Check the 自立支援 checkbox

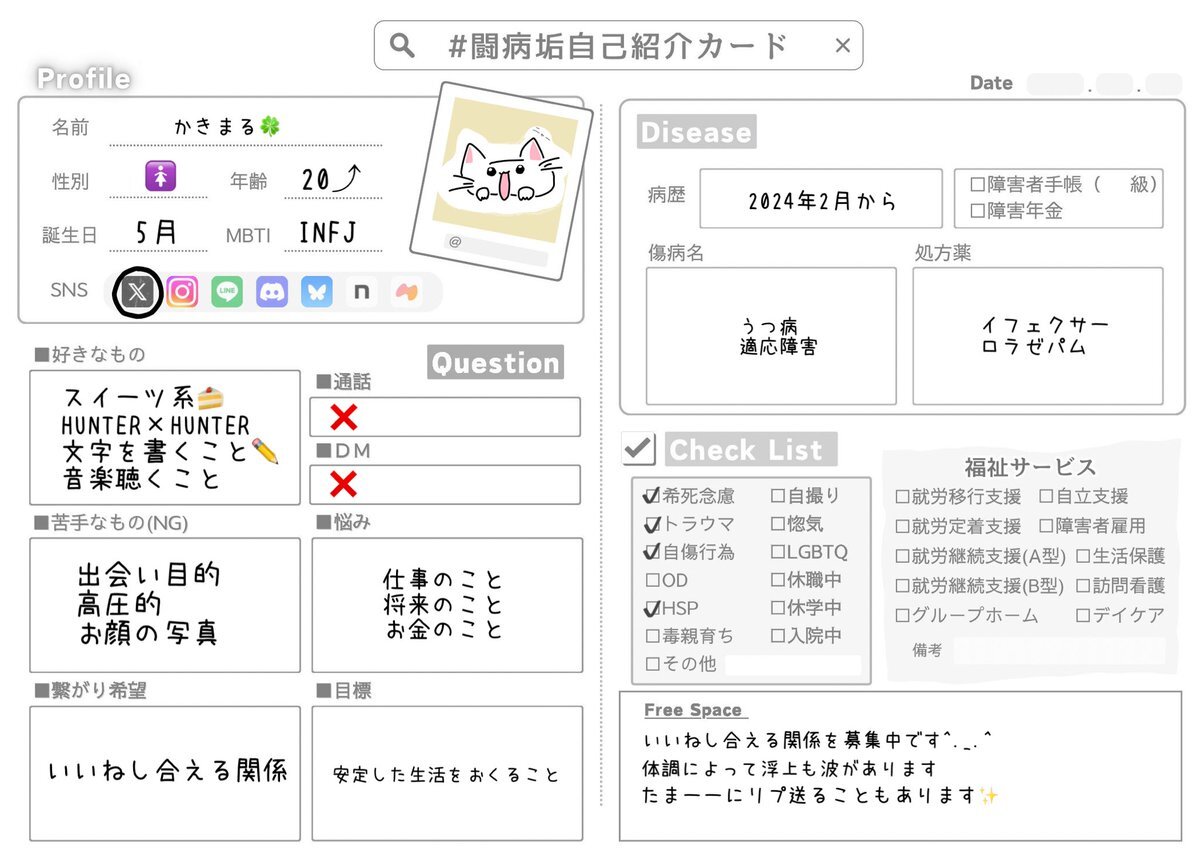pos(1045,497)
